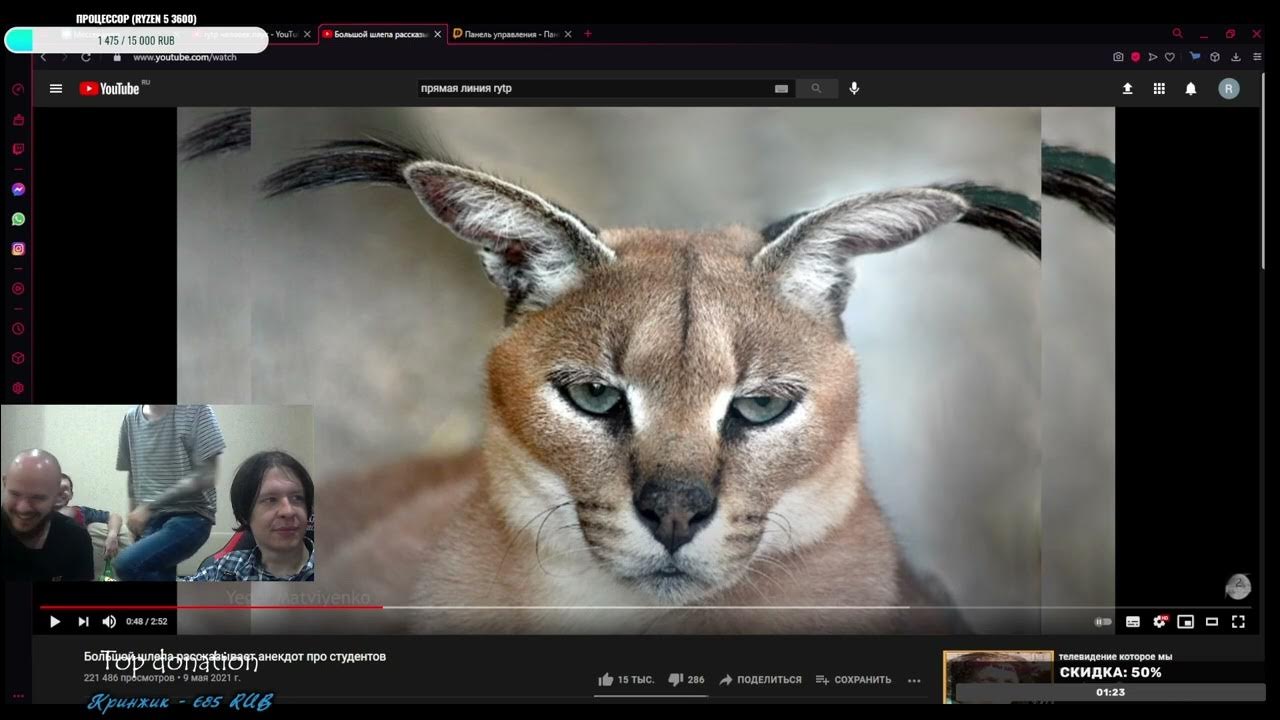Open the YouTube apps grid
The image size is (1280, 720).
pos(1159,89)
